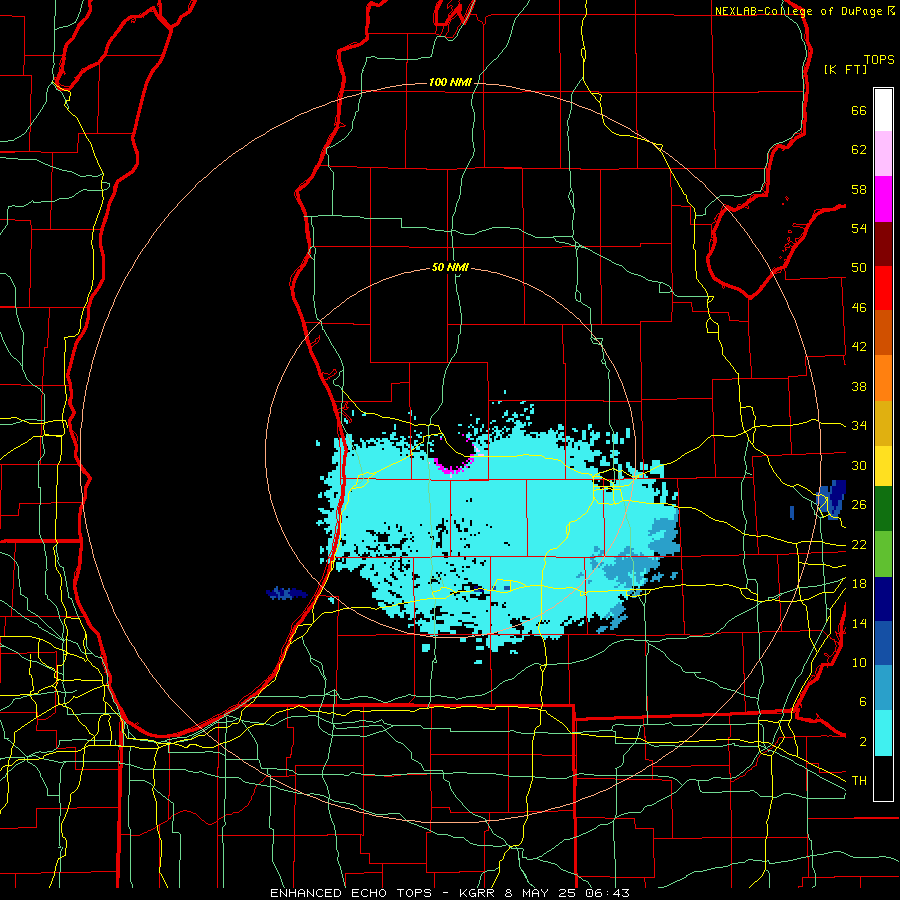Click the navy blue legend swatch
900x900 pixels.
883,599
